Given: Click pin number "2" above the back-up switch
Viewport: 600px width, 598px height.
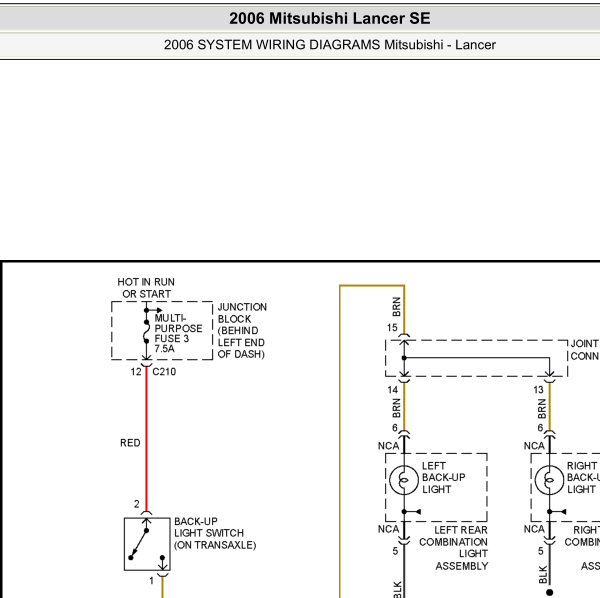Looking at the screenshot, I should (137, 504).
